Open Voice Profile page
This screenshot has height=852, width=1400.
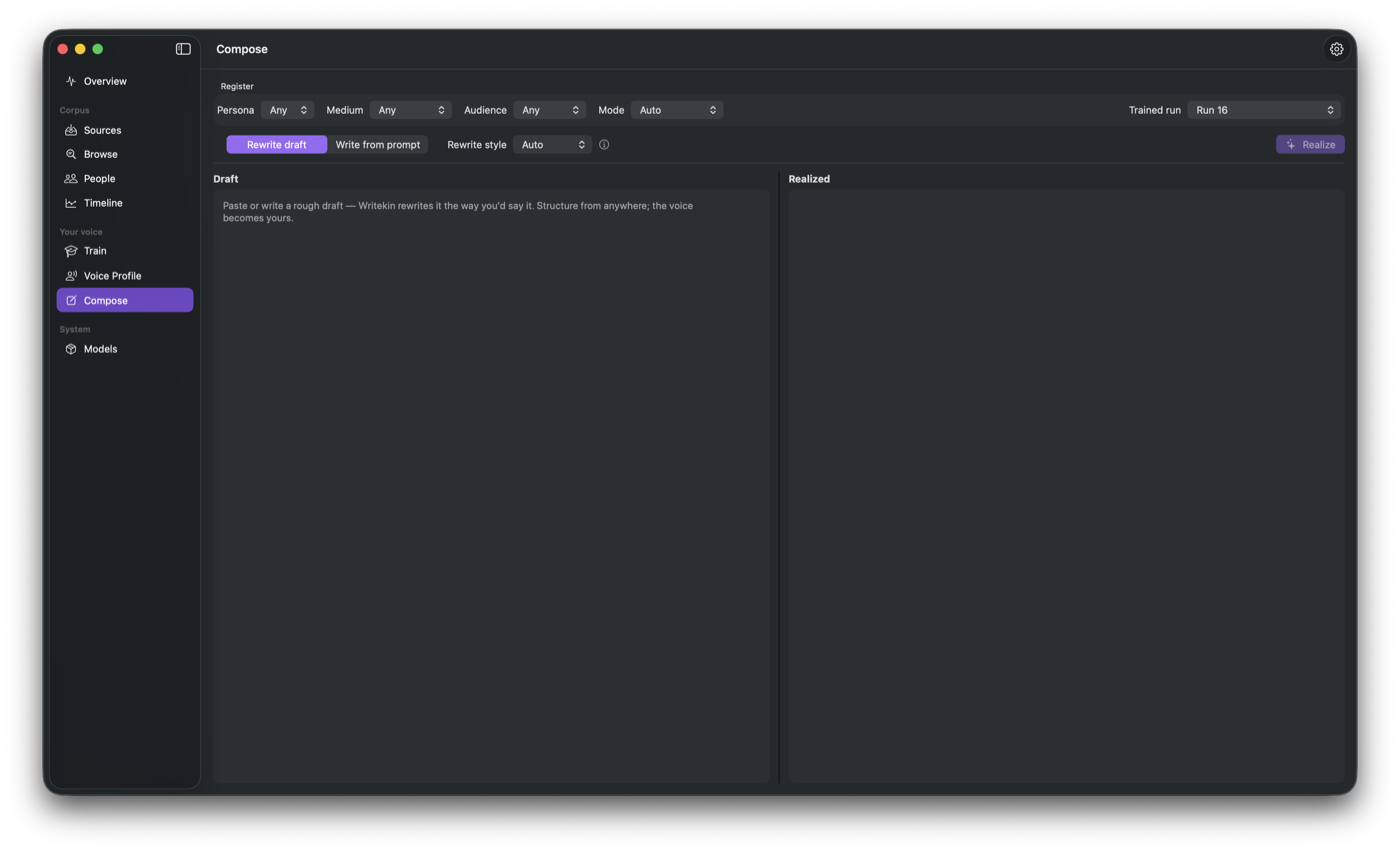click(x=125, y=276)
